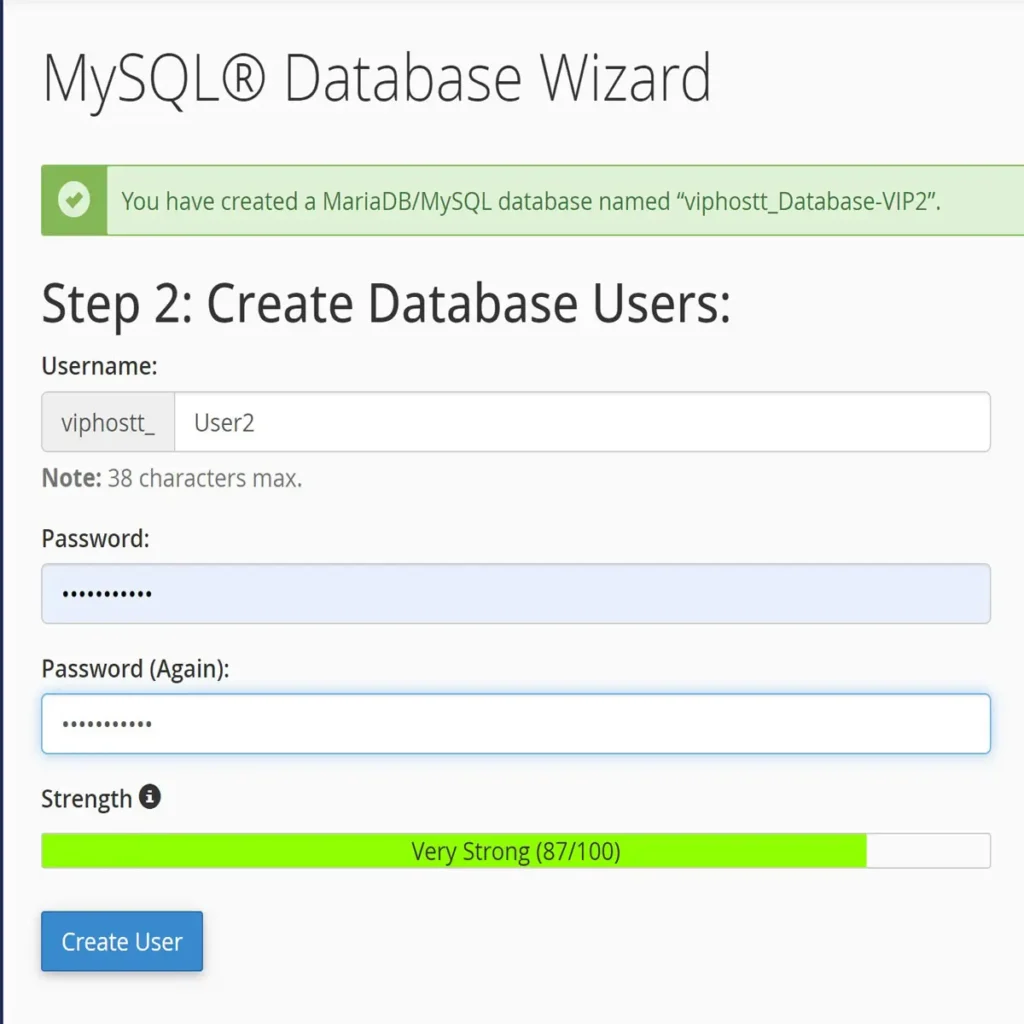Click the viphostt_ username prefix box
Image resolution: width=1024 pixels, height=1024 pixels.
point(108,422)
